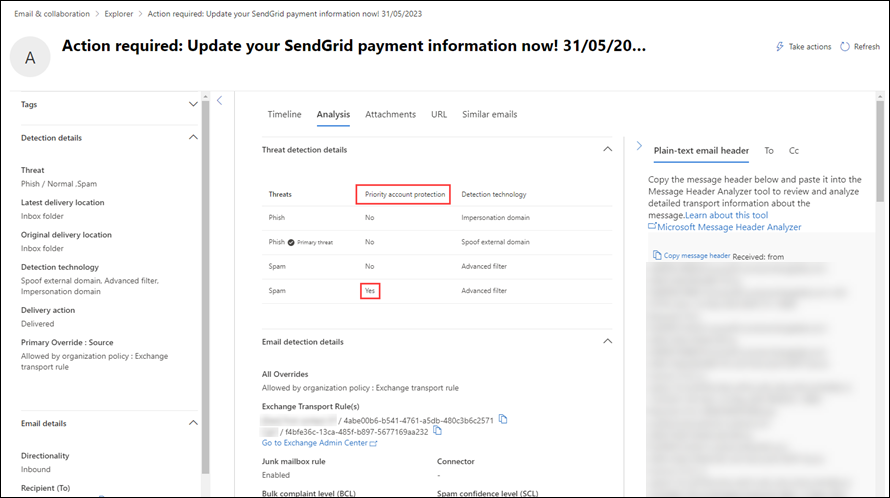Switch to Similar emails tab
This screenshot has height=498, width=890.
pyautogui.click(x=489, y=114)
